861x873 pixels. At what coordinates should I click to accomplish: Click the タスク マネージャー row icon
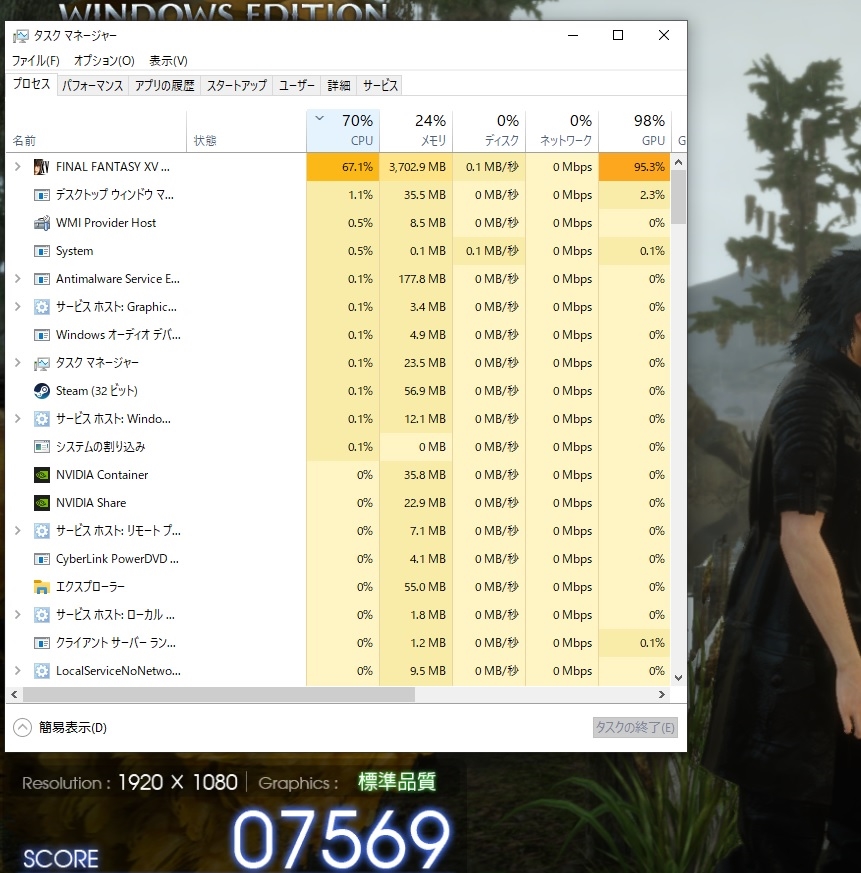tap(42, 363)
